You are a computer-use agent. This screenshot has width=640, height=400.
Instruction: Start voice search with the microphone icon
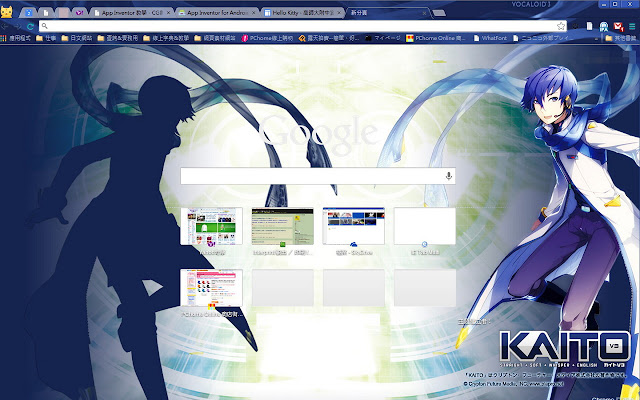pyautogui.click(x=449, y=176)
